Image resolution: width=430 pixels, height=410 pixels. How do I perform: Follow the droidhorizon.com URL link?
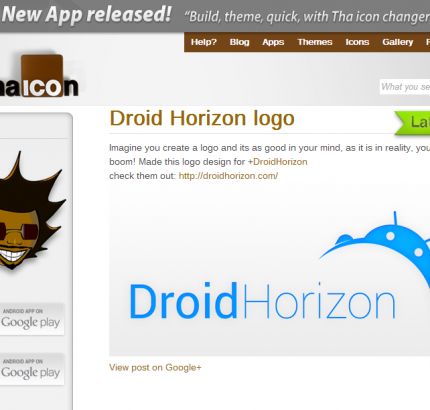pyautogui.click(x=228, y=176)
